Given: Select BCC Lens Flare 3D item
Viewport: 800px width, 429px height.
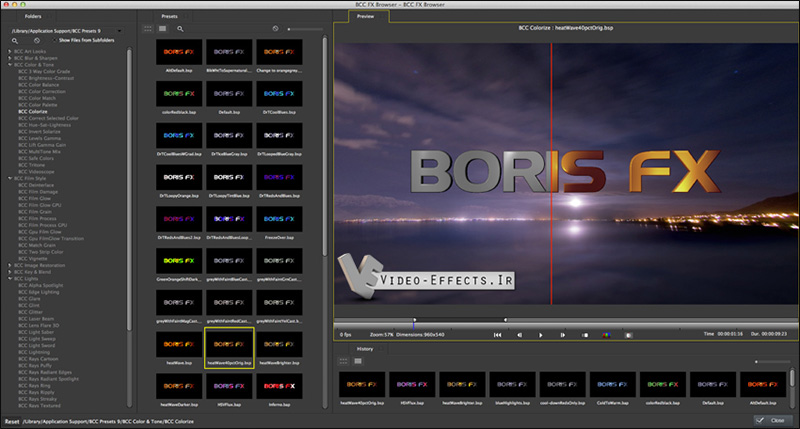Looking at the screenshot, I should [x=38, y=325].
